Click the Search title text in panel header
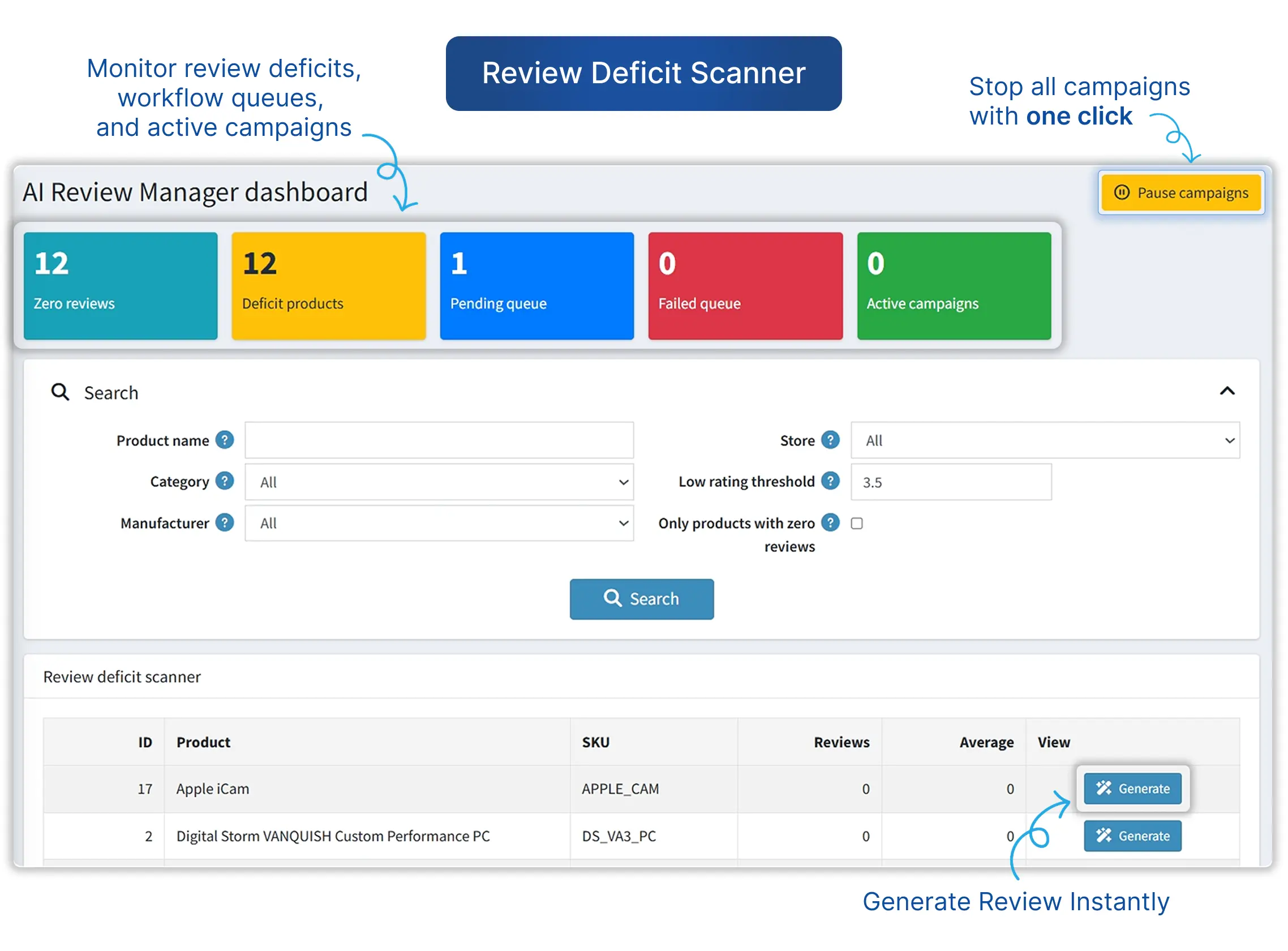 (111, 393)
